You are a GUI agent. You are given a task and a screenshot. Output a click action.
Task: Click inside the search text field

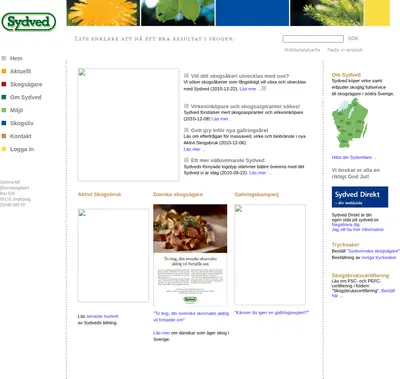point(313,39)
